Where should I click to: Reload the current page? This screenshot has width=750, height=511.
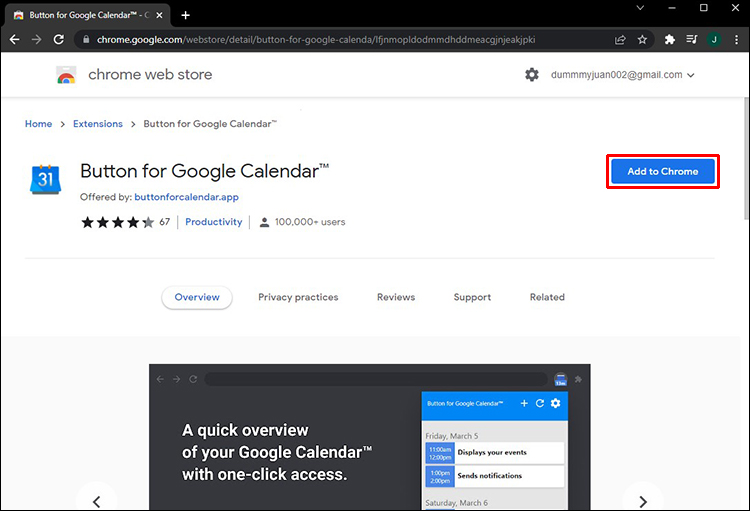click(x=59, y=39)
